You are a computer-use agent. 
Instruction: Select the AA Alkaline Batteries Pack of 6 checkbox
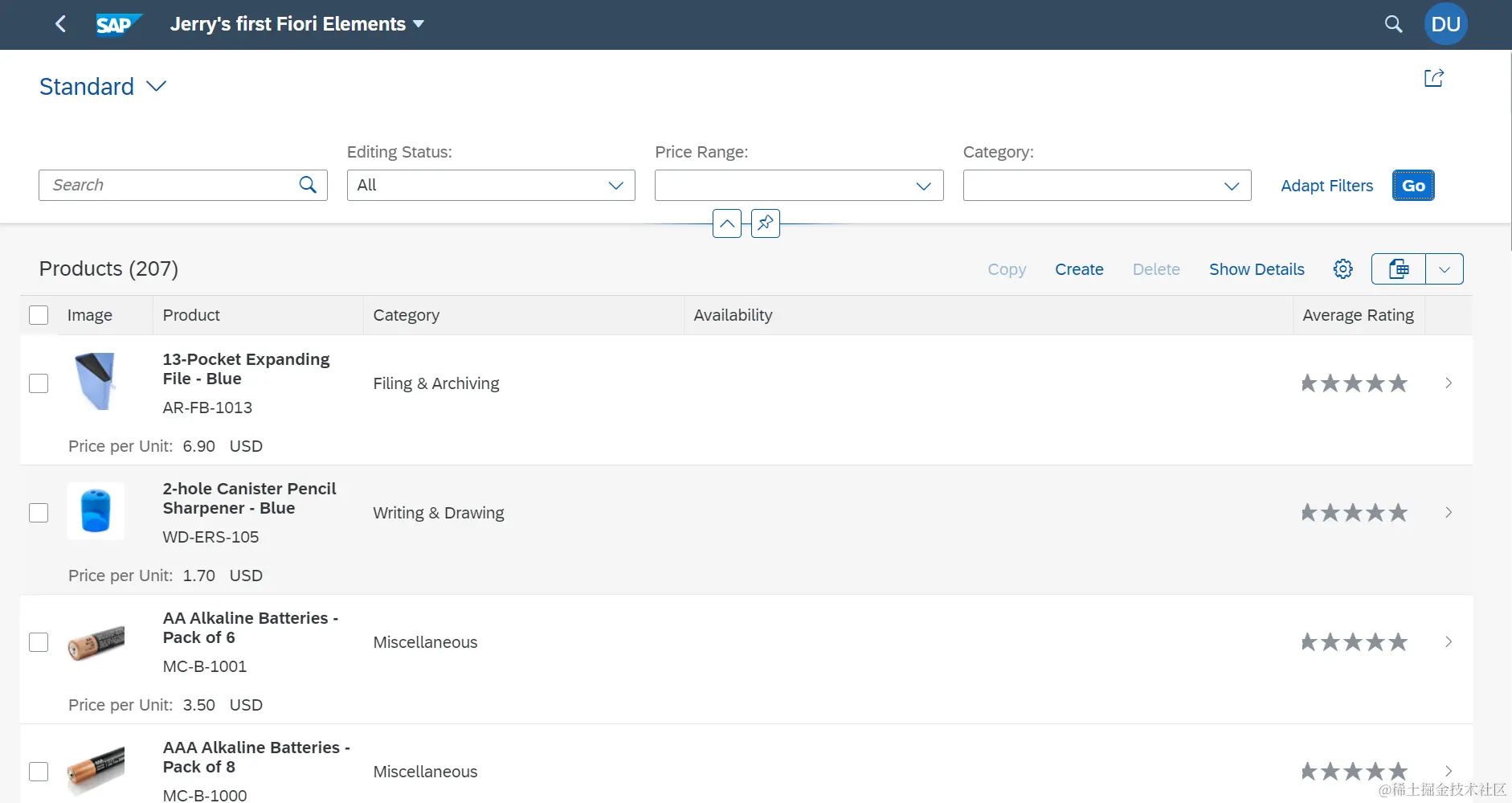pyautogui.click(x=39, y=642)
